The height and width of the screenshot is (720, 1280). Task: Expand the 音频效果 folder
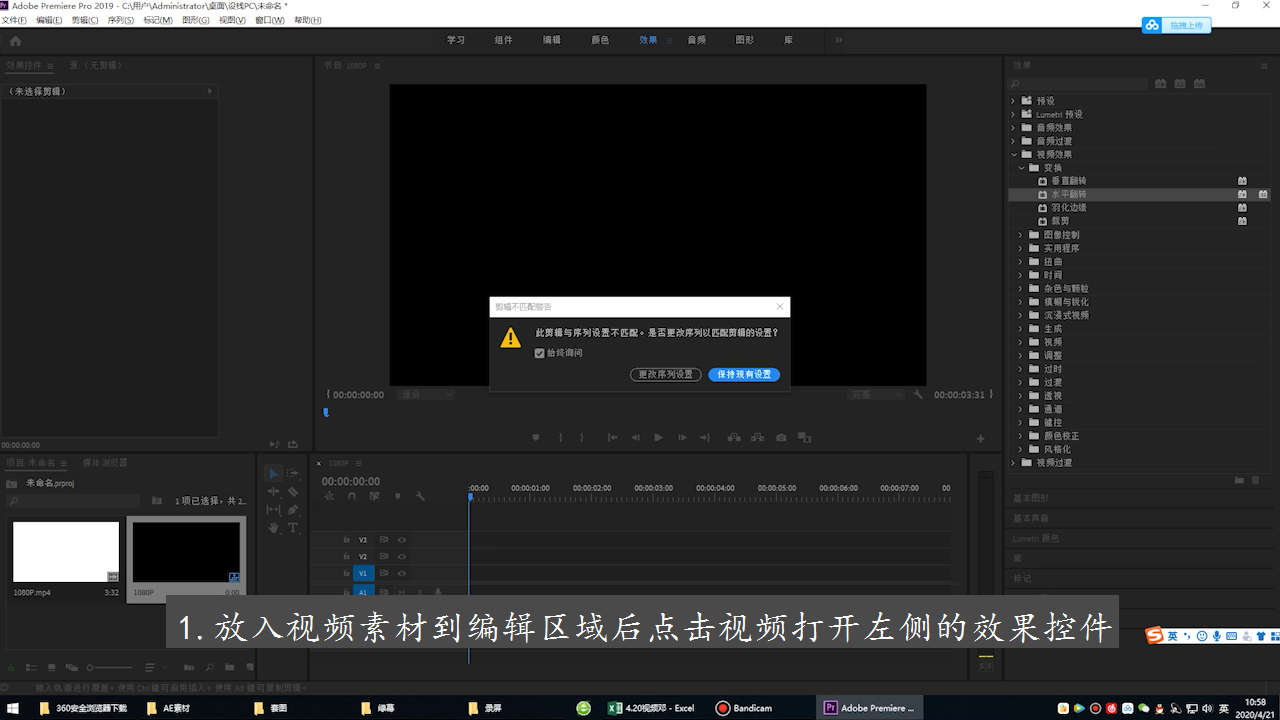click(1013, 128)
